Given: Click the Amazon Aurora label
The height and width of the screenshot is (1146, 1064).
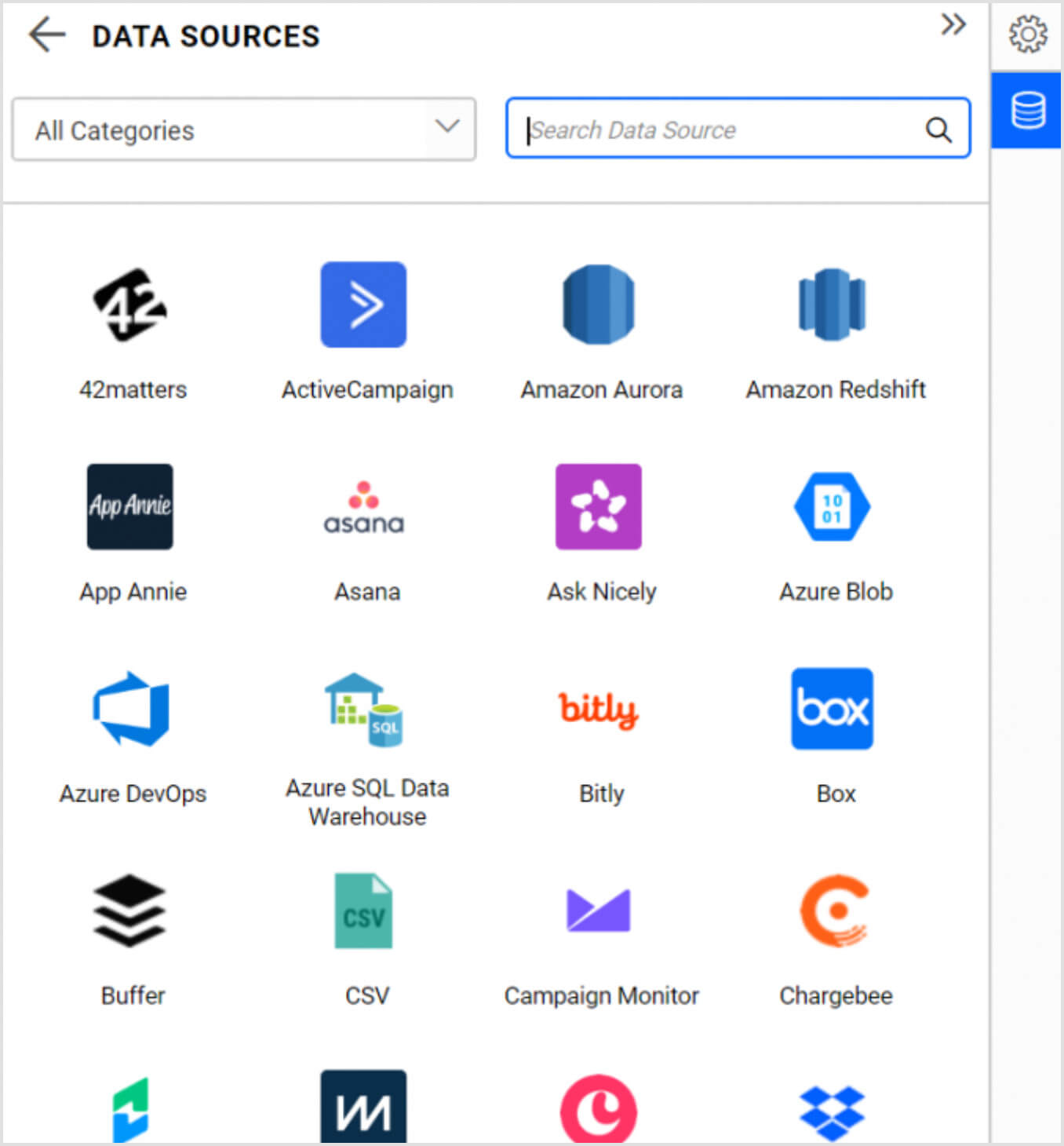Looking at the screenshot, I should (602, 389).
